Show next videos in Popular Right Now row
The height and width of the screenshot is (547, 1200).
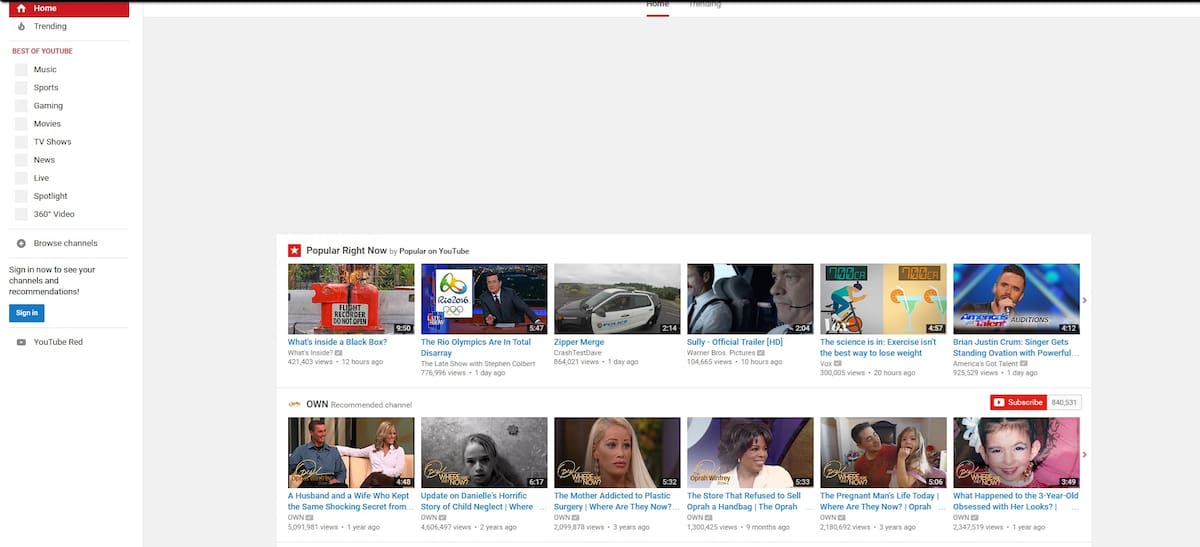[x=1085, y=299]
